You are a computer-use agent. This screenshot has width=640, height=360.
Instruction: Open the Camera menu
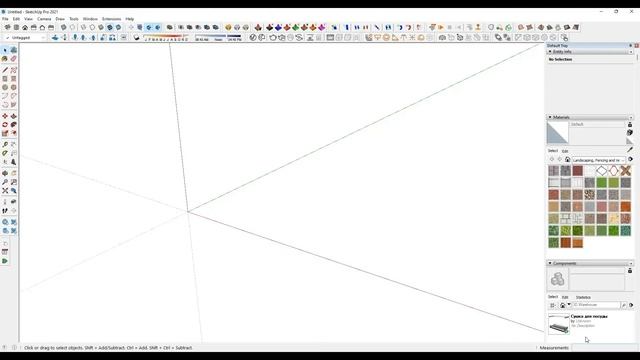tap(44, 19)
